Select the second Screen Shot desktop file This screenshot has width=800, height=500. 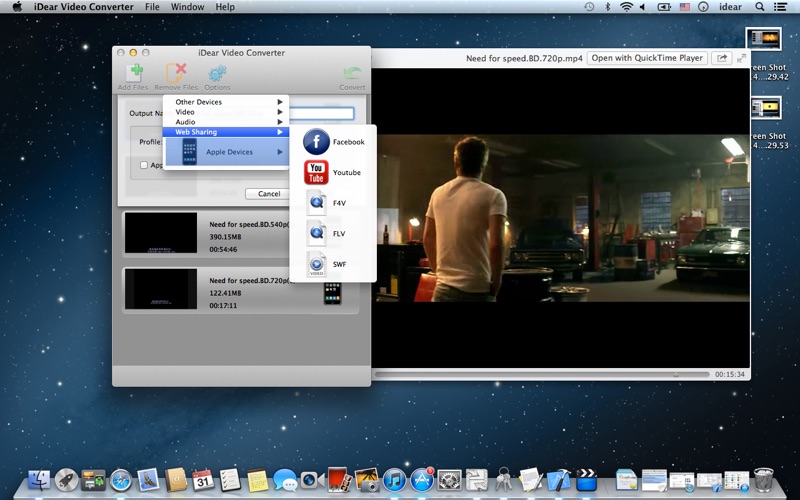764,108
